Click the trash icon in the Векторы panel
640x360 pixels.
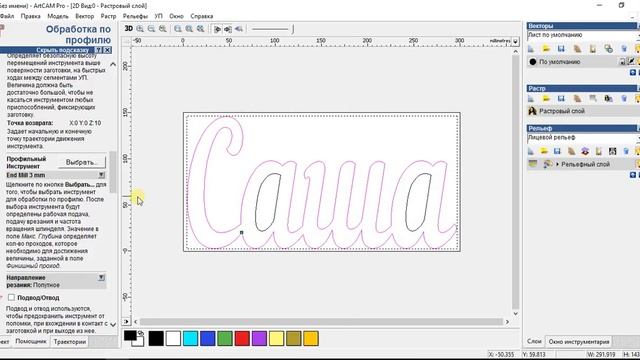tap(624, 49)
